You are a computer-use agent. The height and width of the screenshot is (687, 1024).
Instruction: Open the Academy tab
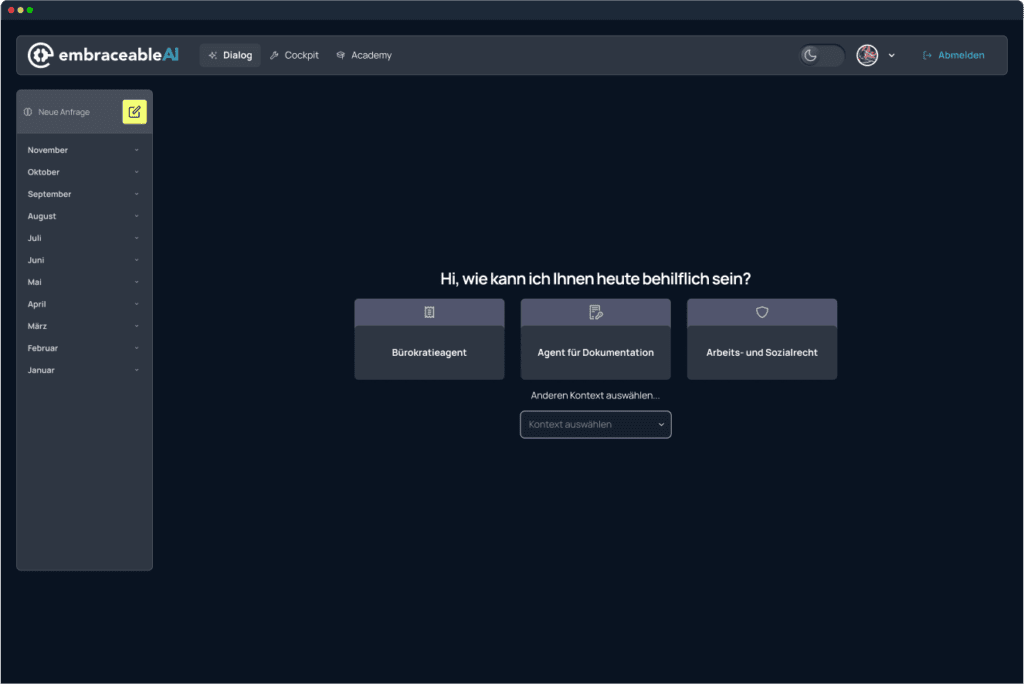pos(364,55)
